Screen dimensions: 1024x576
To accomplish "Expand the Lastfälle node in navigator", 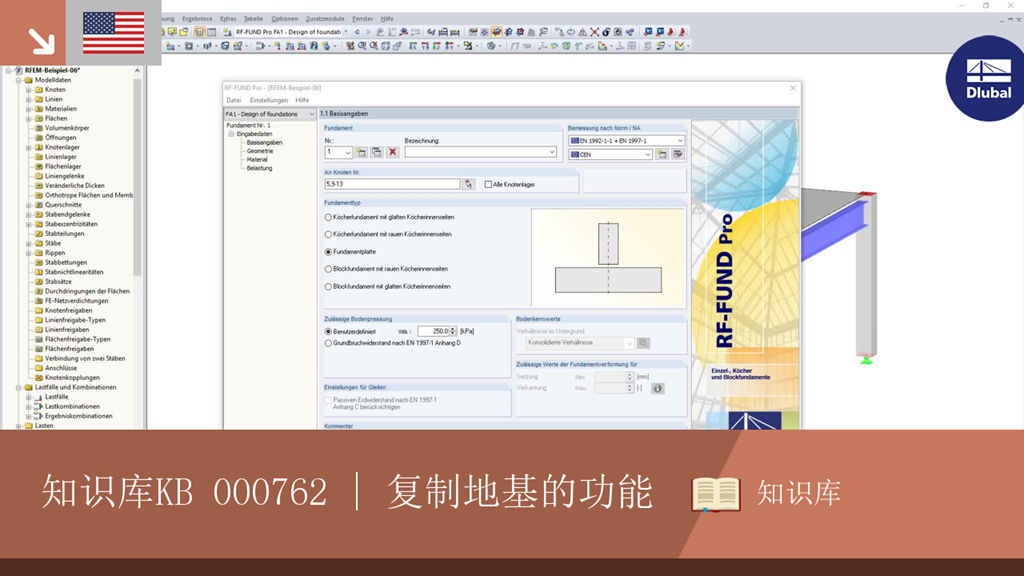I will (28, 396).
